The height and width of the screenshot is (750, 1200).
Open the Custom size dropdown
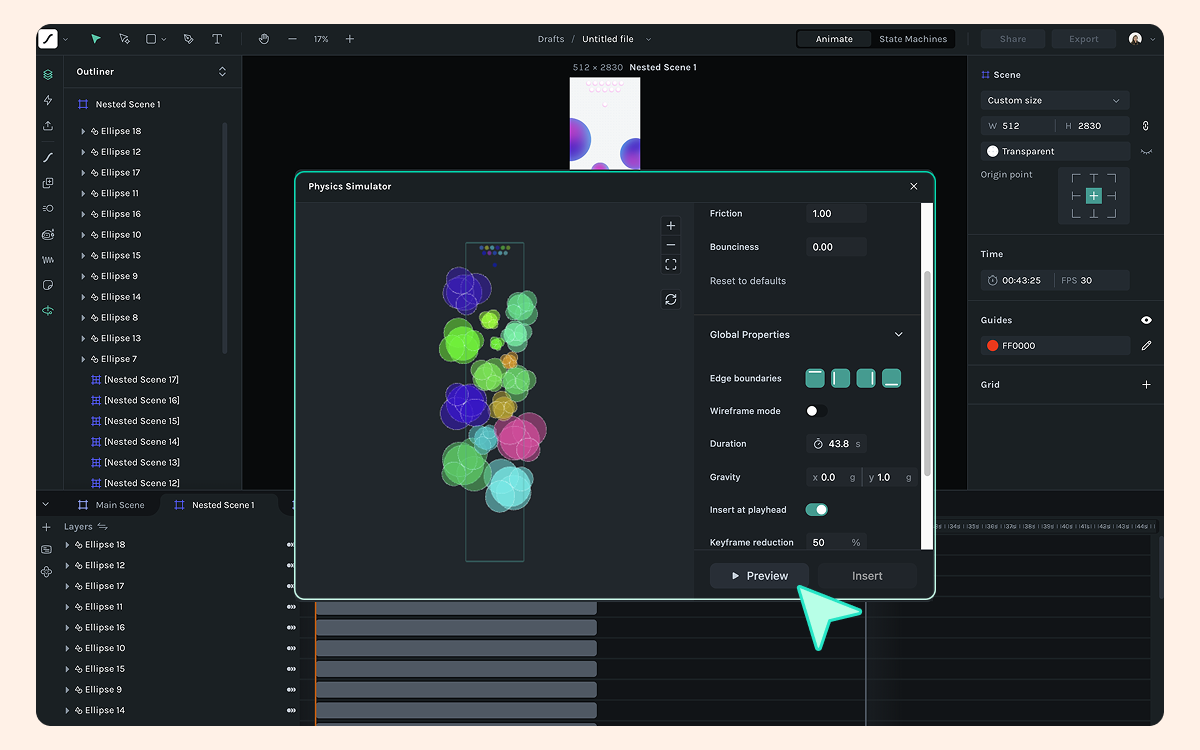point(1054,100)
